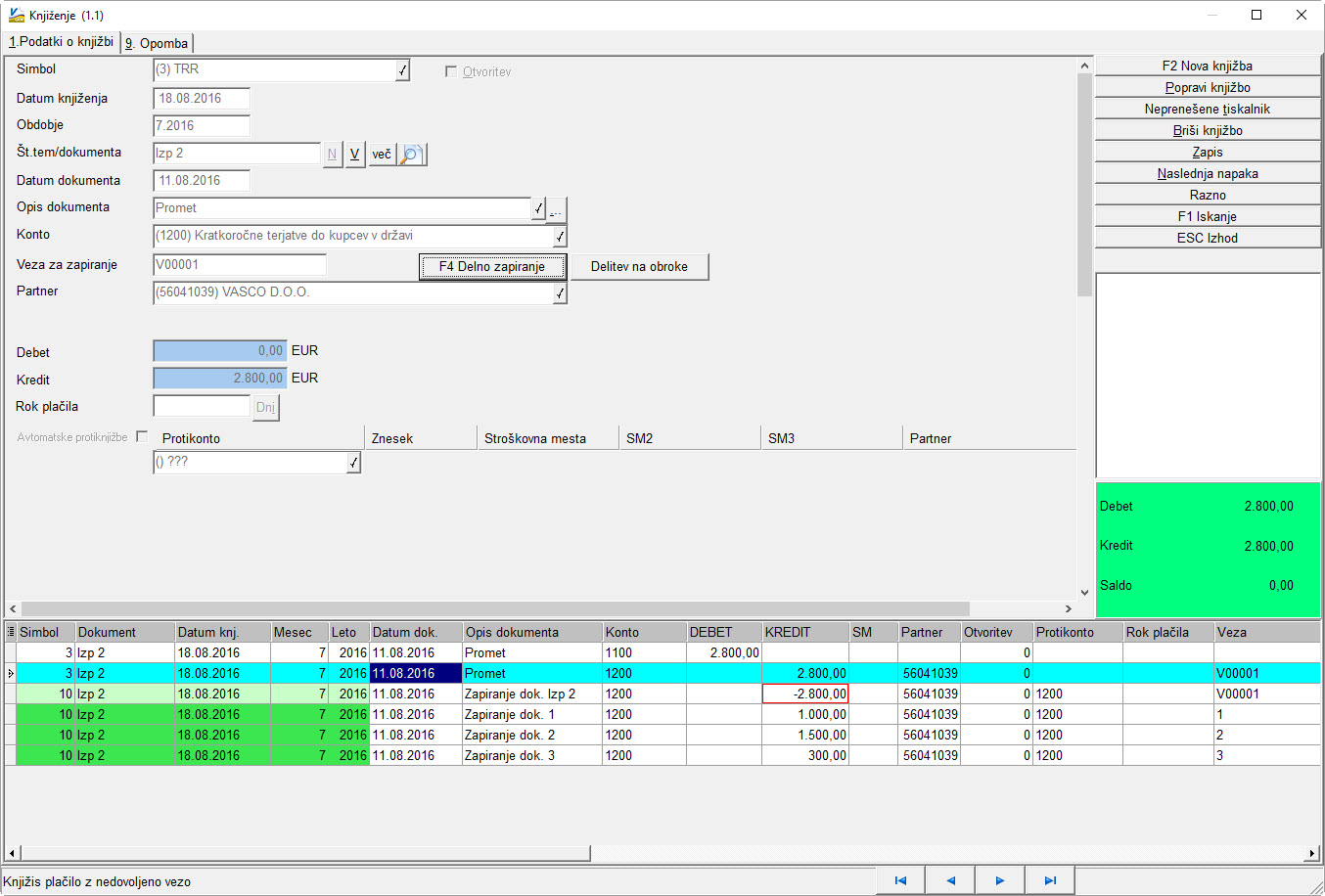This screenshot has width=1325, height=896.
Task: Open the Protikonto ??? dropdown
Action: (353, 463)
